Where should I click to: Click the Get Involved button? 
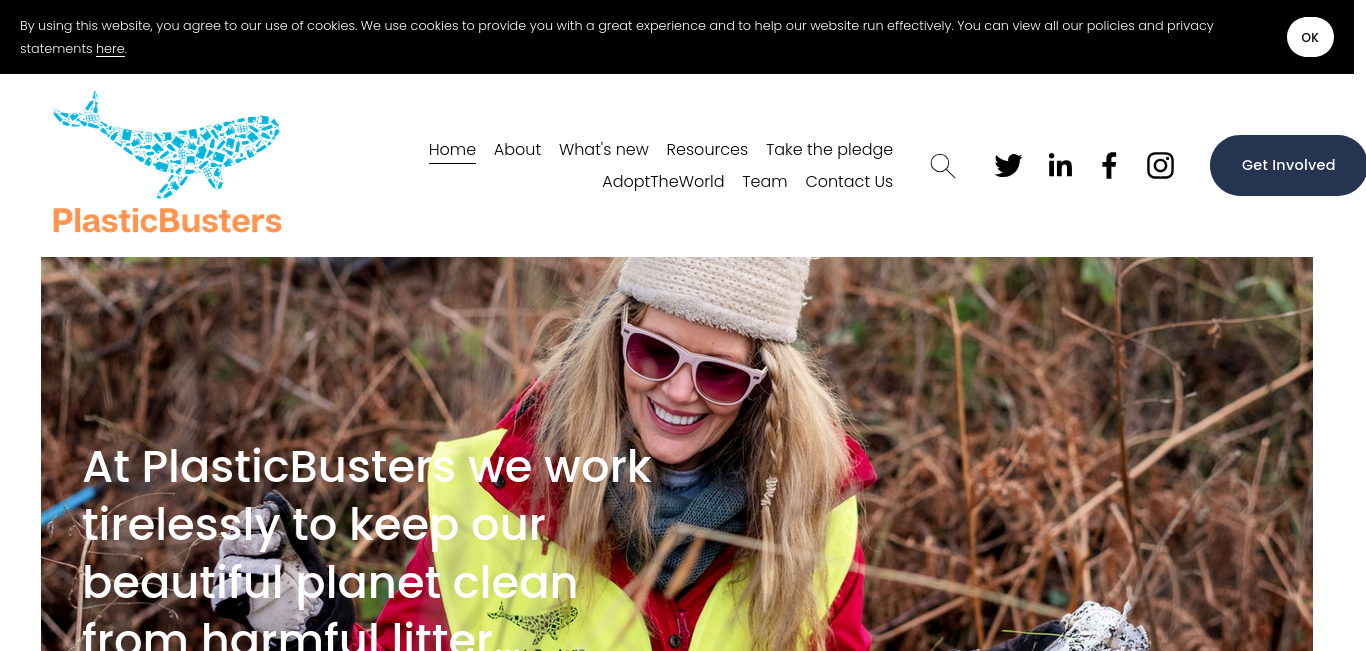(1288, 165)
